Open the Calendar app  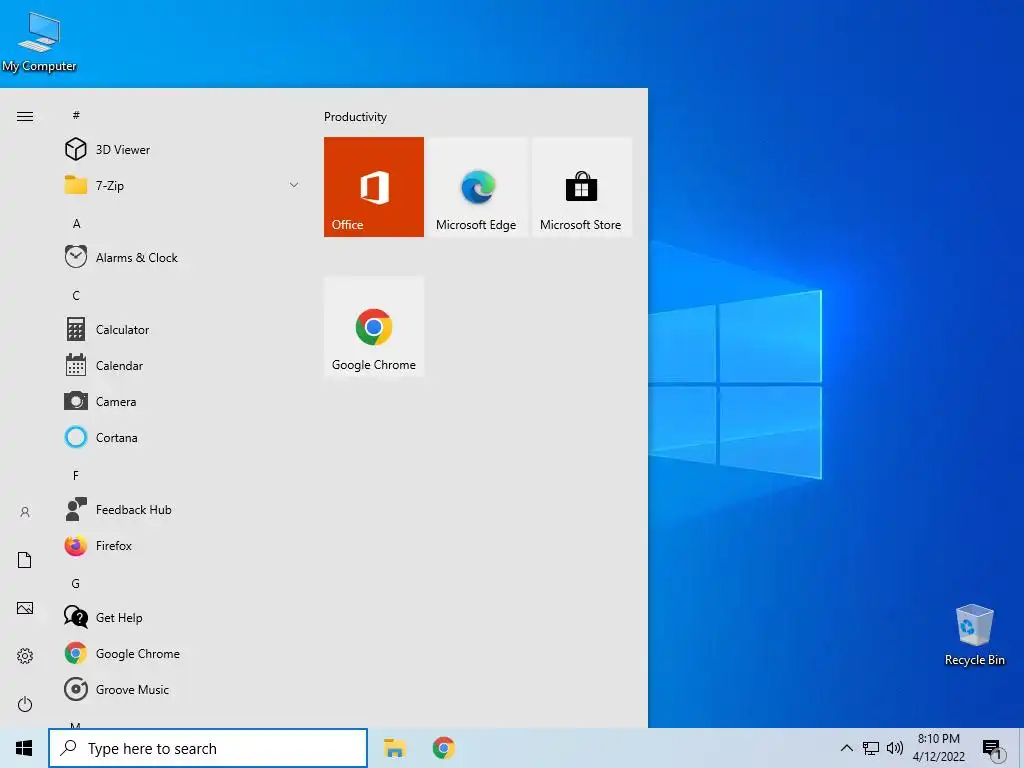click(180, 365)
